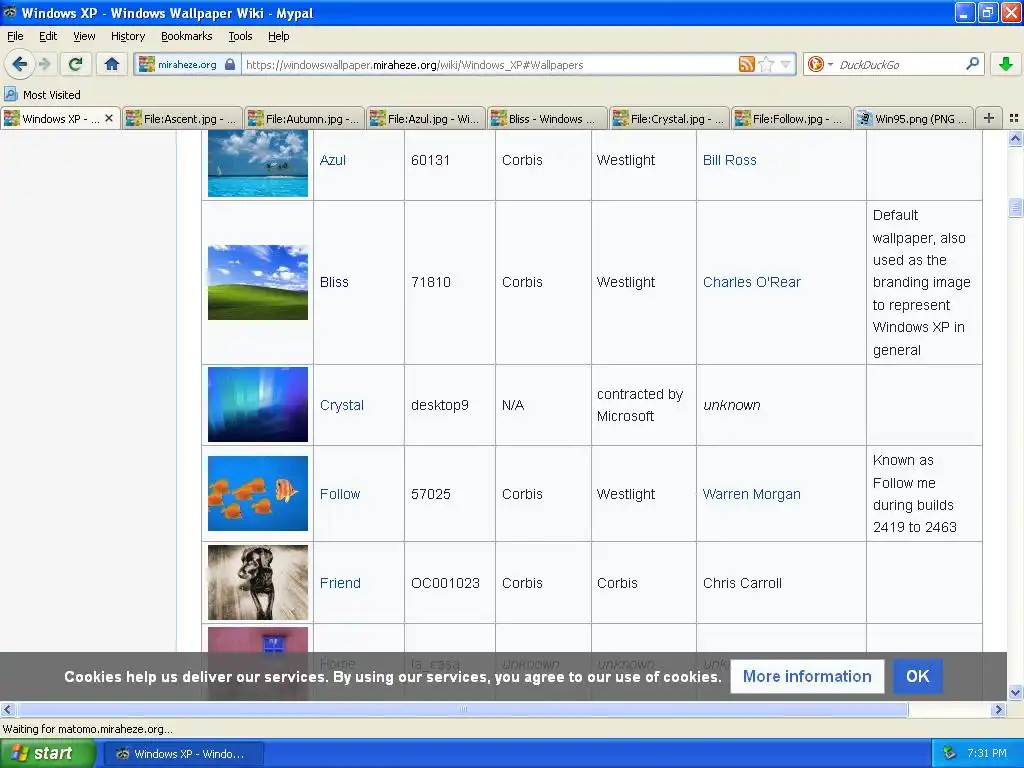Bookmark this page with the star icon
The height and width of the screenshot is (768, 1024).
[767, 64]
